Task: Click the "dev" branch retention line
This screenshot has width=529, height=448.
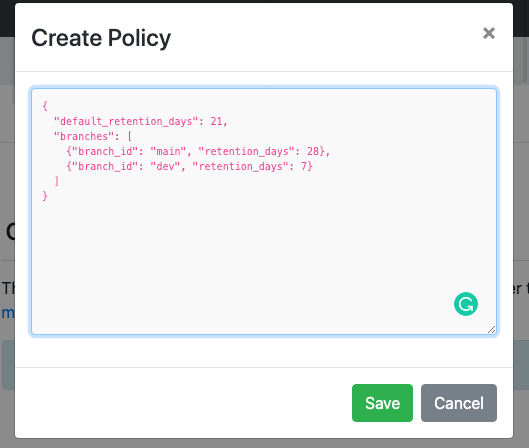Action: click(189, 166)
